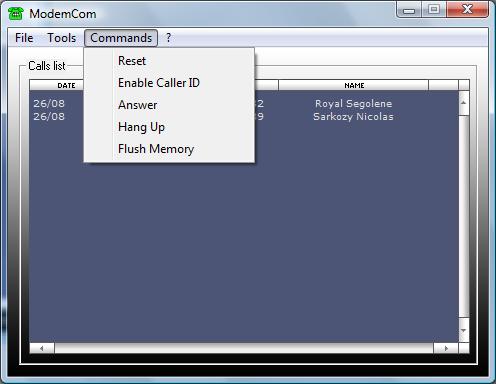Open the question mark help menu
This screenshot has height=384, width=496.
point(169,38)
